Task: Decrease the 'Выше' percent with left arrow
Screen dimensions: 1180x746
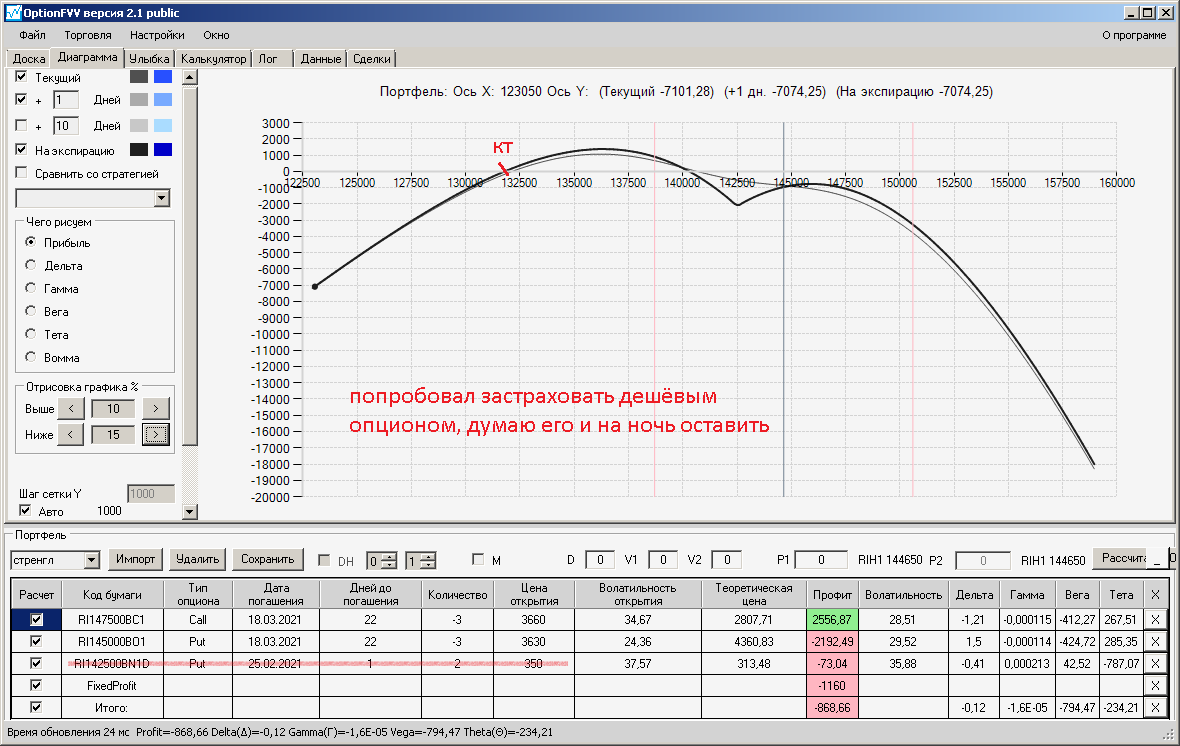Action: [x=71, y=408]
